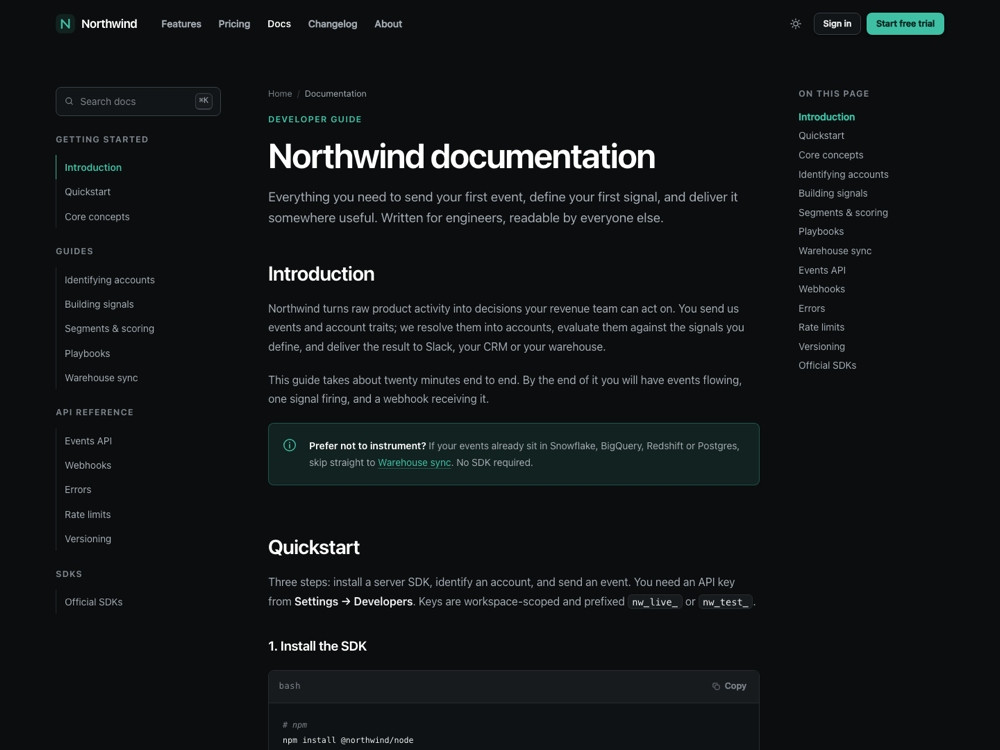Image resolution: width=1000 pixels, height=750 pixels.
Task: Click the Quickstart section heading
Action: tap(314, 547)
